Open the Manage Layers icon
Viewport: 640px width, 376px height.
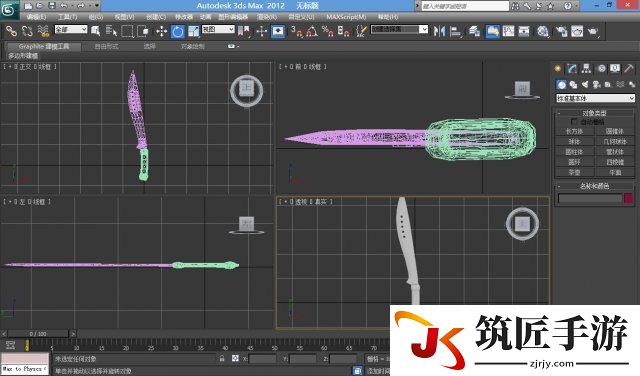click(x=474, y=31)
